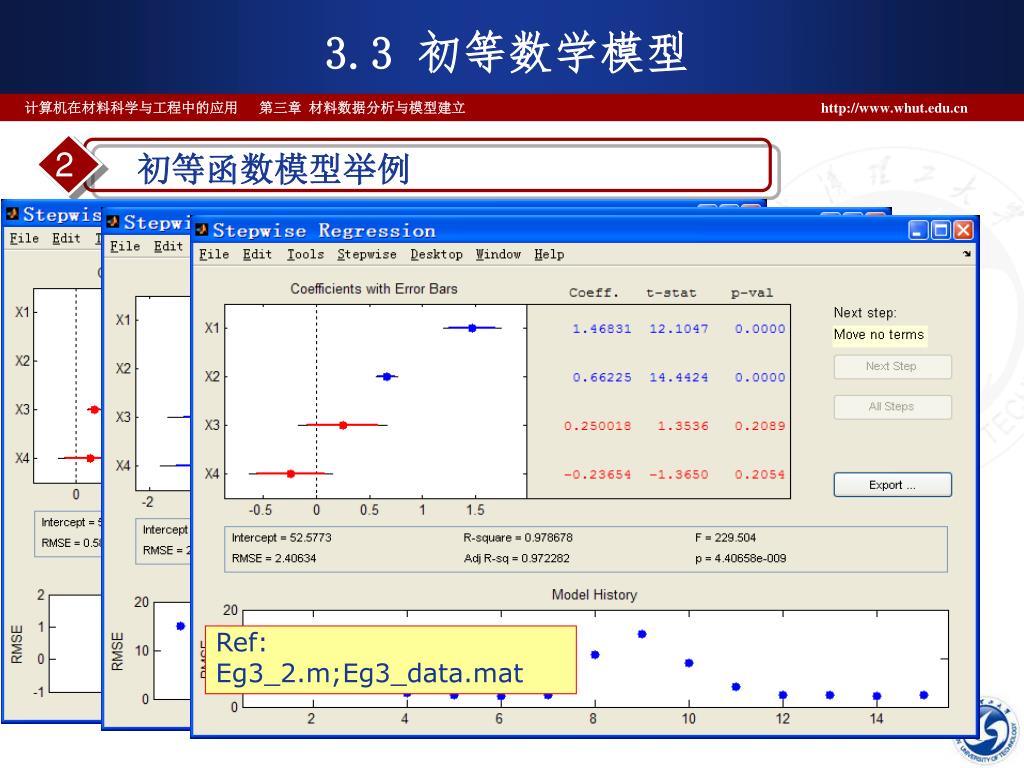Open the Tools menu
This screenshot has width=1024, height=768.
pyautogui.click(x=305, y=254)
